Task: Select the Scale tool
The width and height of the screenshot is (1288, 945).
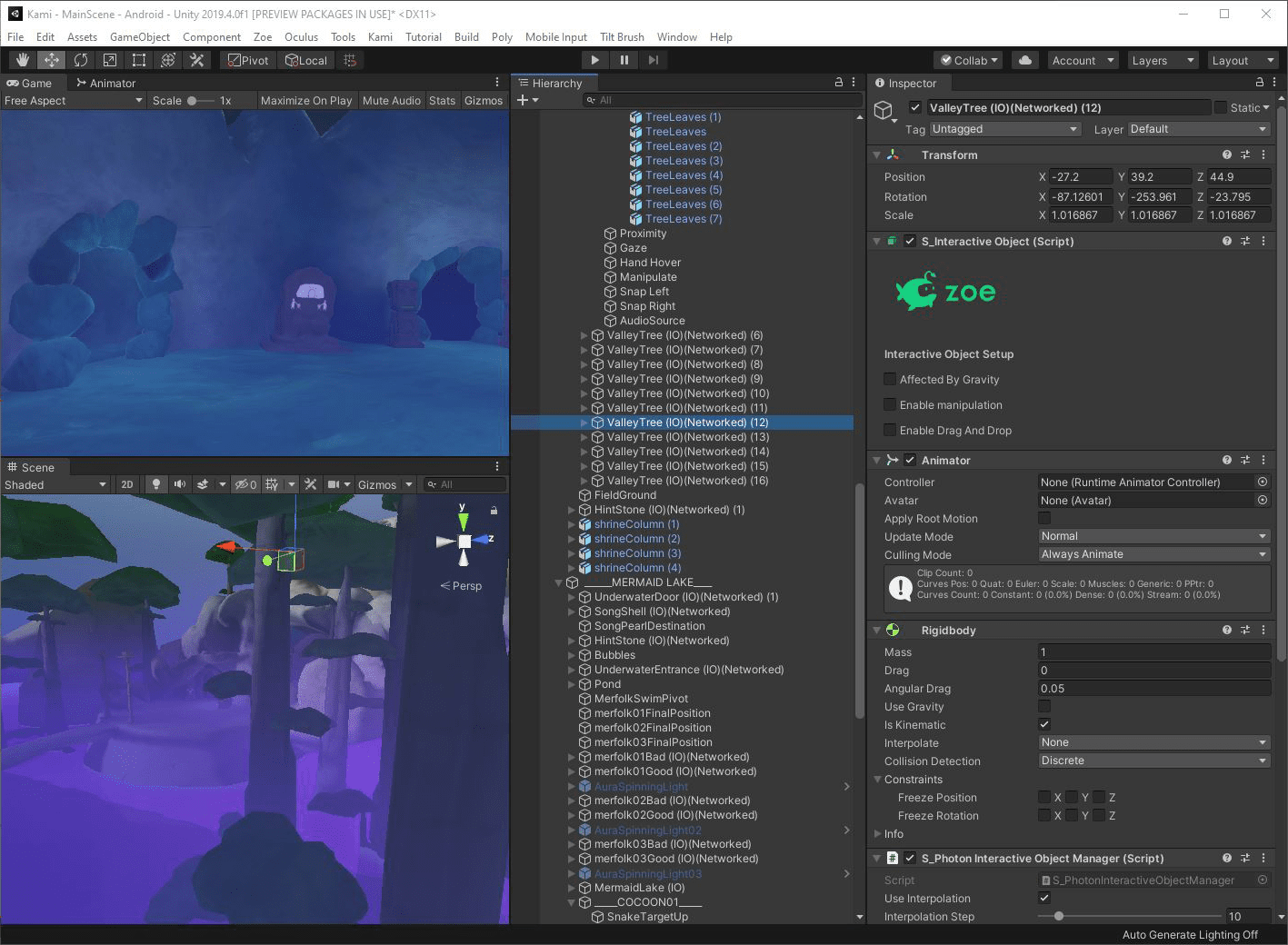Action: click(x=110, y=60)
